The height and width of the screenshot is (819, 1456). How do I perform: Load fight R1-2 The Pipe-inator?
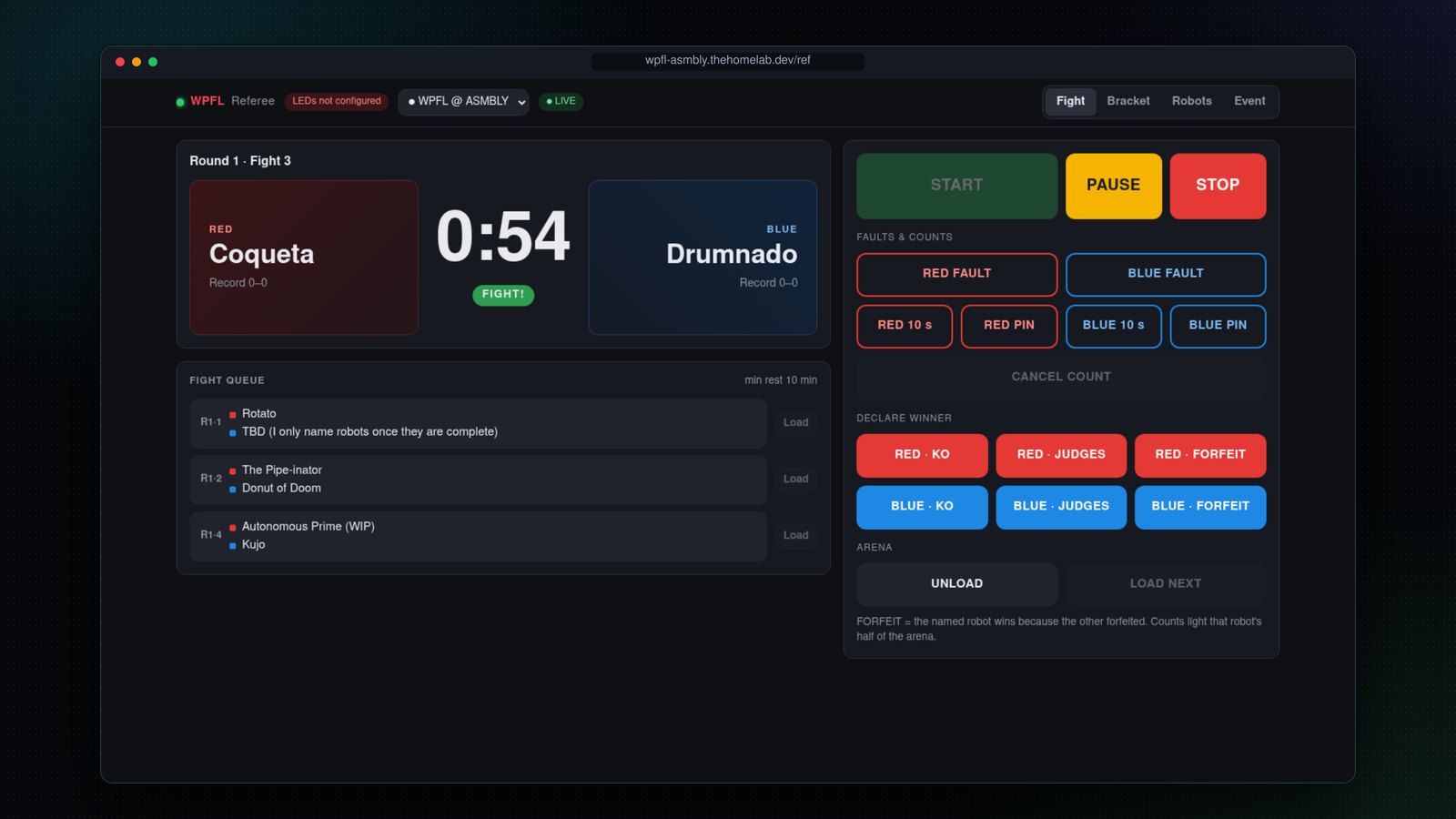tap(795, 480)
